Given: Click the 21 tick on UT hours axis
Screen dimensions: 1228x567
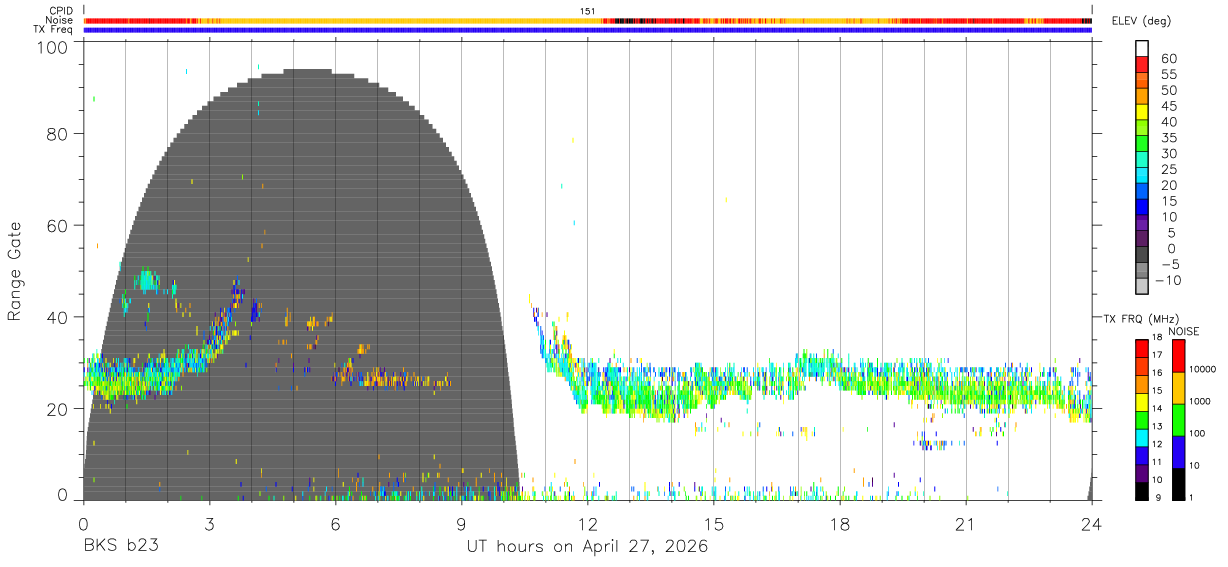Looking at the screenshot, I should coord(966,524).
